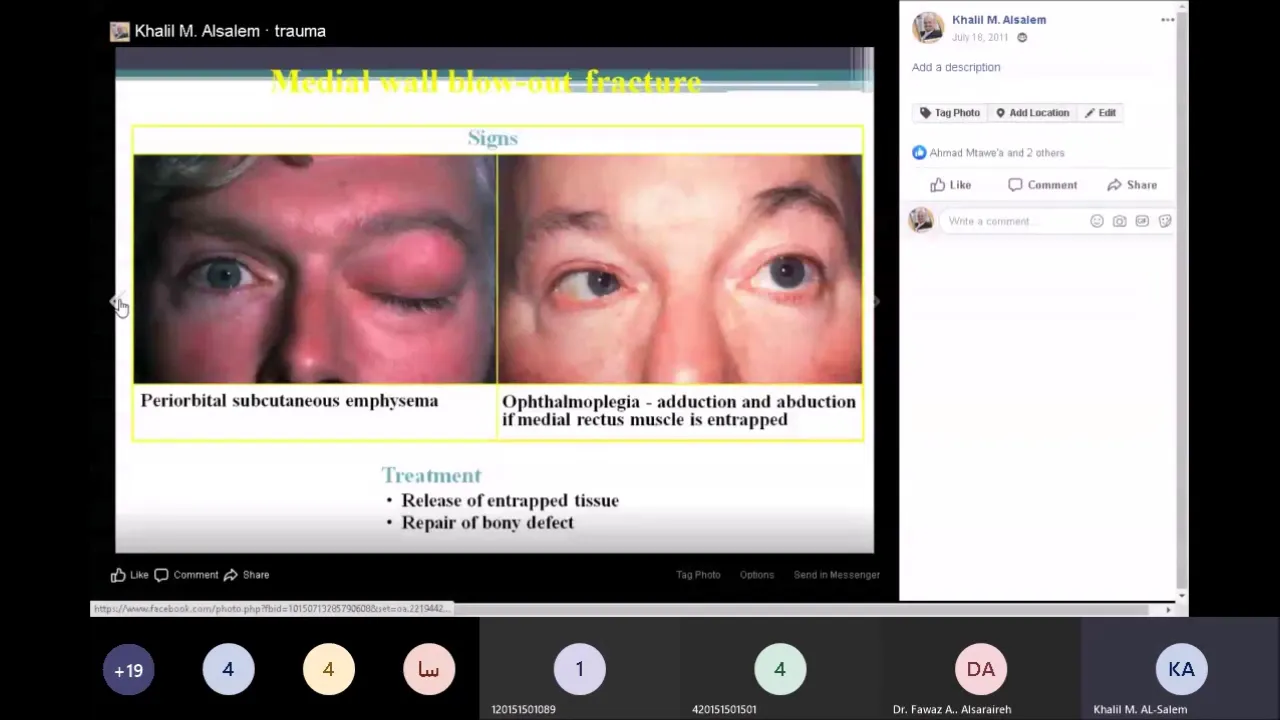
Task: Open the audience privacy icon beside date
Action: click(1022, 38)
